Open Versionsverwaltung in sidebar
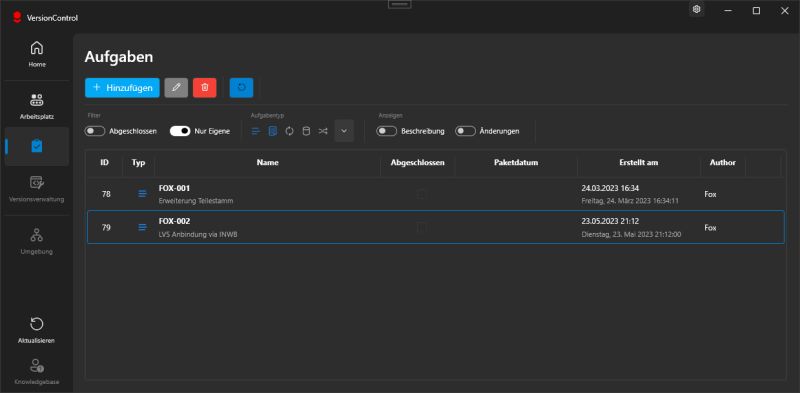Screen dimensions: 800x393 pos(37,189)
